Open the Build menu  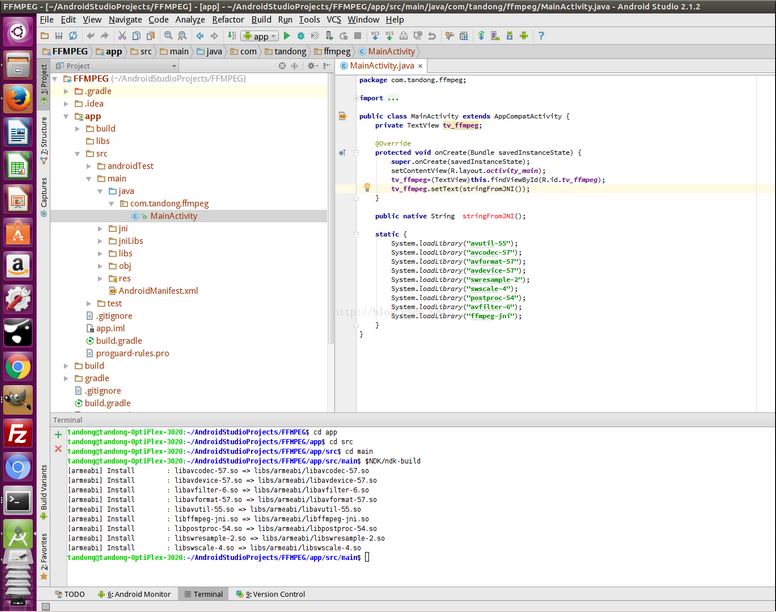[x=261, y=20]
